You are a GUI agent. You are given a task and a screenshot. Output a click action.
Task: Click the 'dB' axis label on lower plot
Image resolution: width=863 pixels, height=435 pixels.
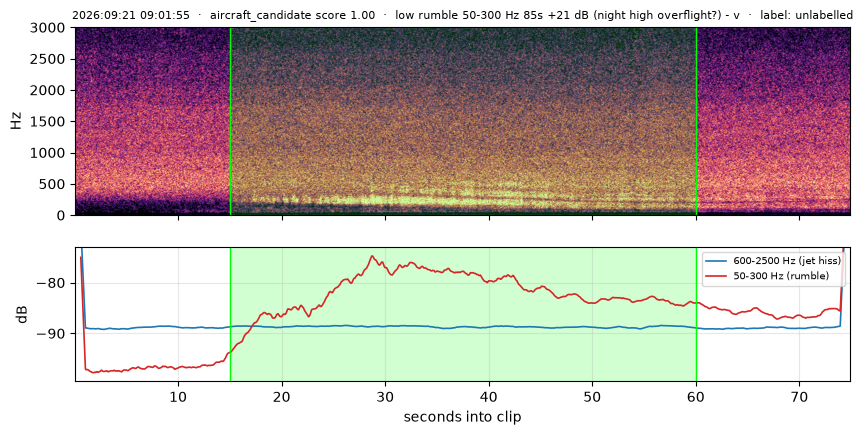(22, 314)
